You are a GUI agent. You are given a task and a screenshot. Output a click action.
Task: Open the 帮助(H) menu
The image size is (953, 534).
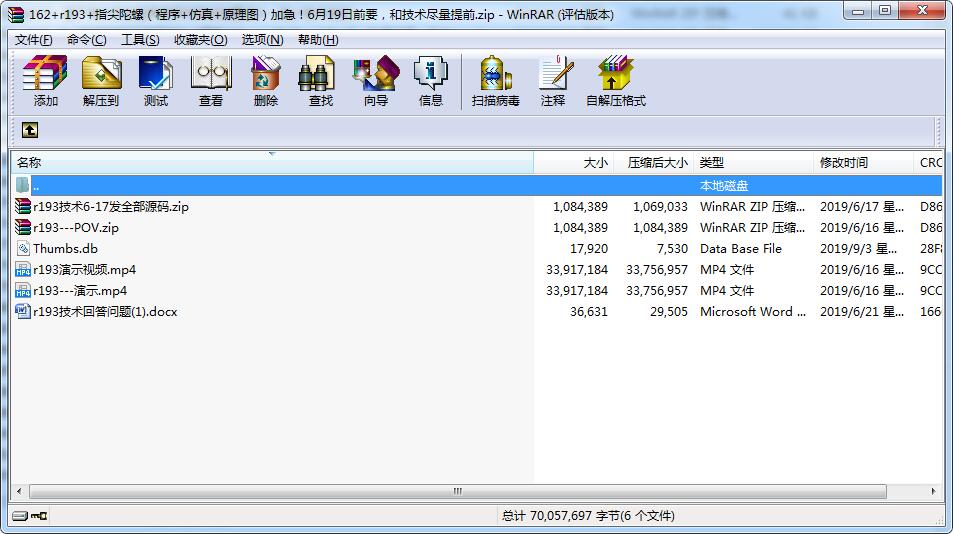318,40
